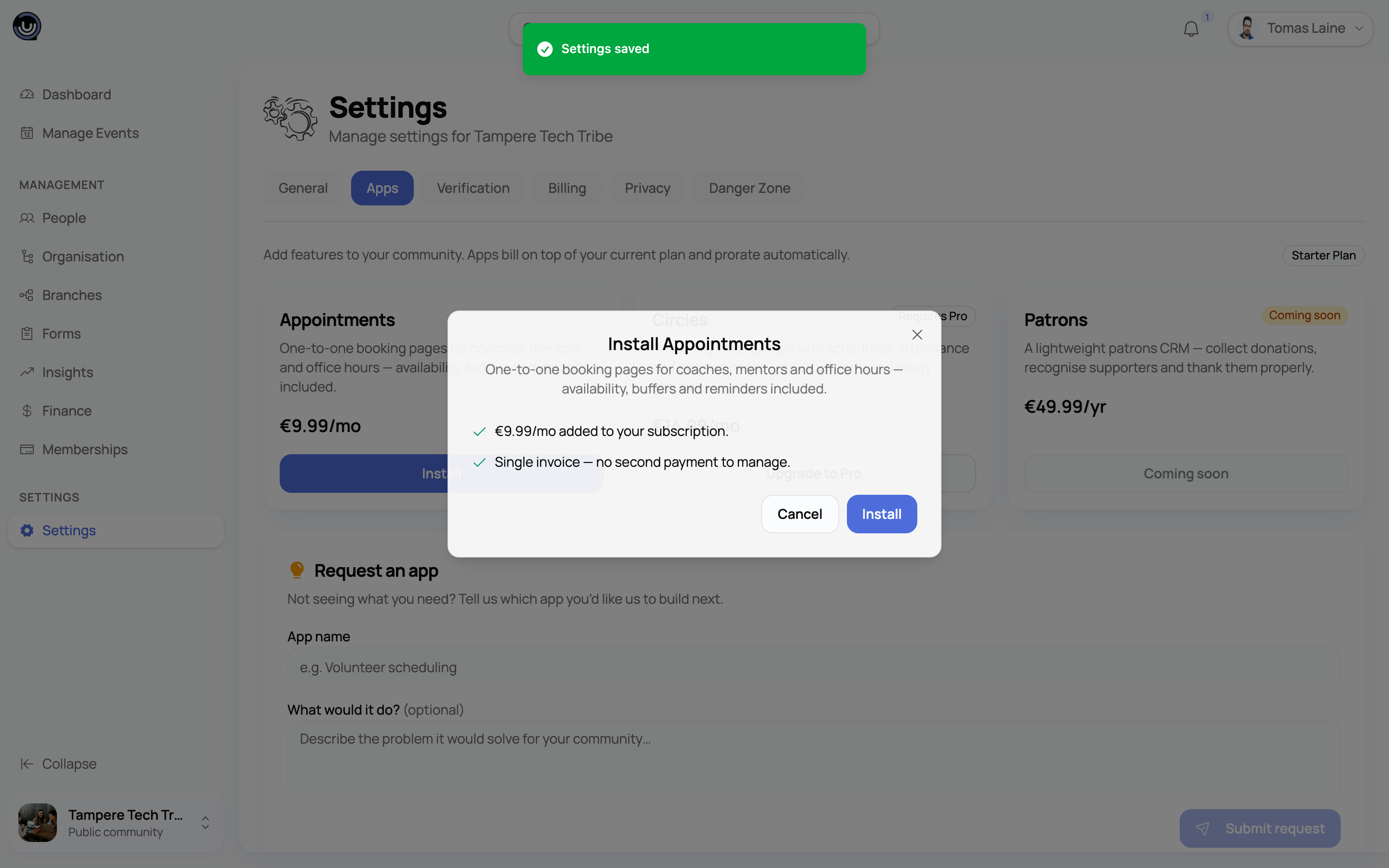Focus the App name input field
1389x868 pixels.
click(814, 667)
